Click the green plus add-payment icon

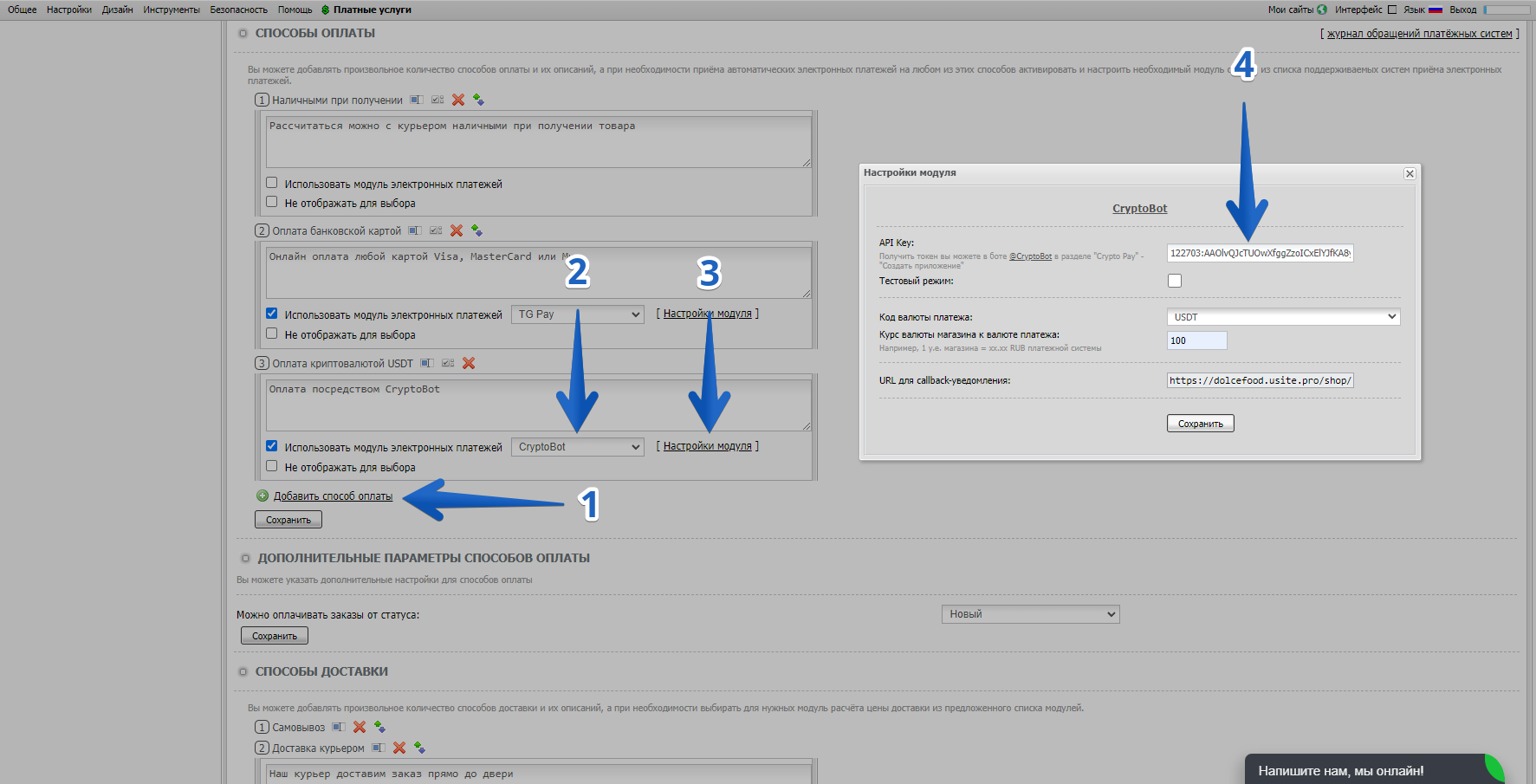[x=262, y=496]
